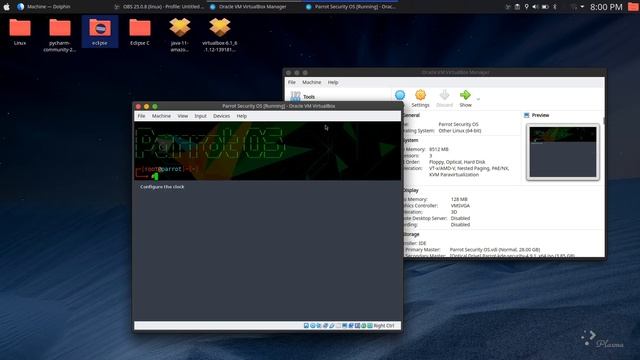Click the blue New toolbar icon in VirtualBox Manager
Image resolution: width=640 pixels, height=360 pixels.
point(400,96)
